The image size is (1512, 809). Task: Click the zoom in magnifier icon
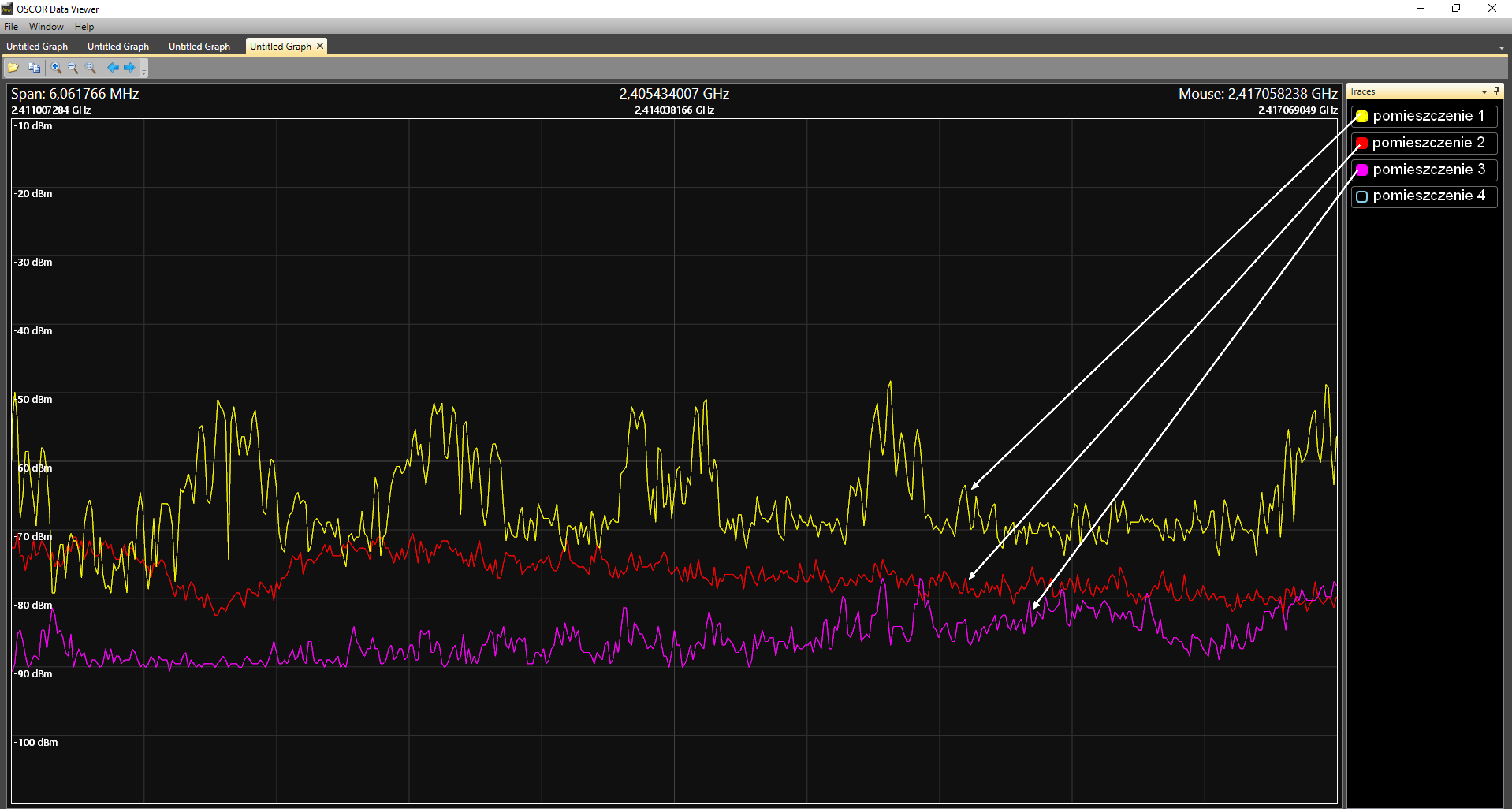pyautogui.click(x=56, y=68)
